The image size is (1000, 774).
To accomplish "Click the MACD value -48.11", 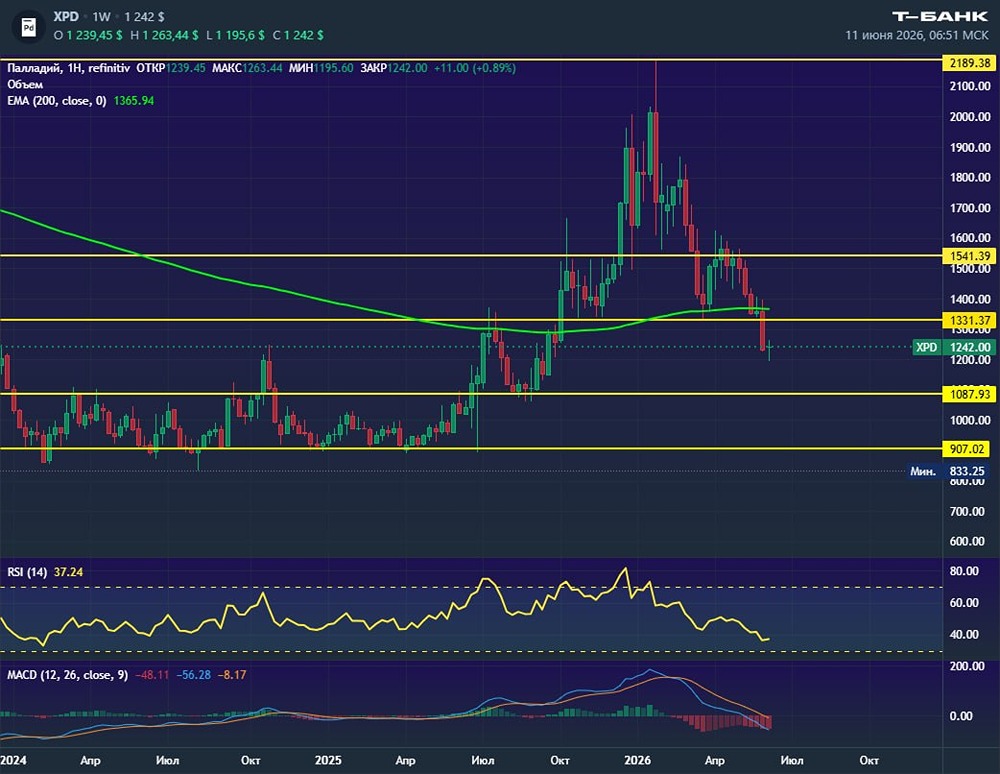I will click(152, 675).
